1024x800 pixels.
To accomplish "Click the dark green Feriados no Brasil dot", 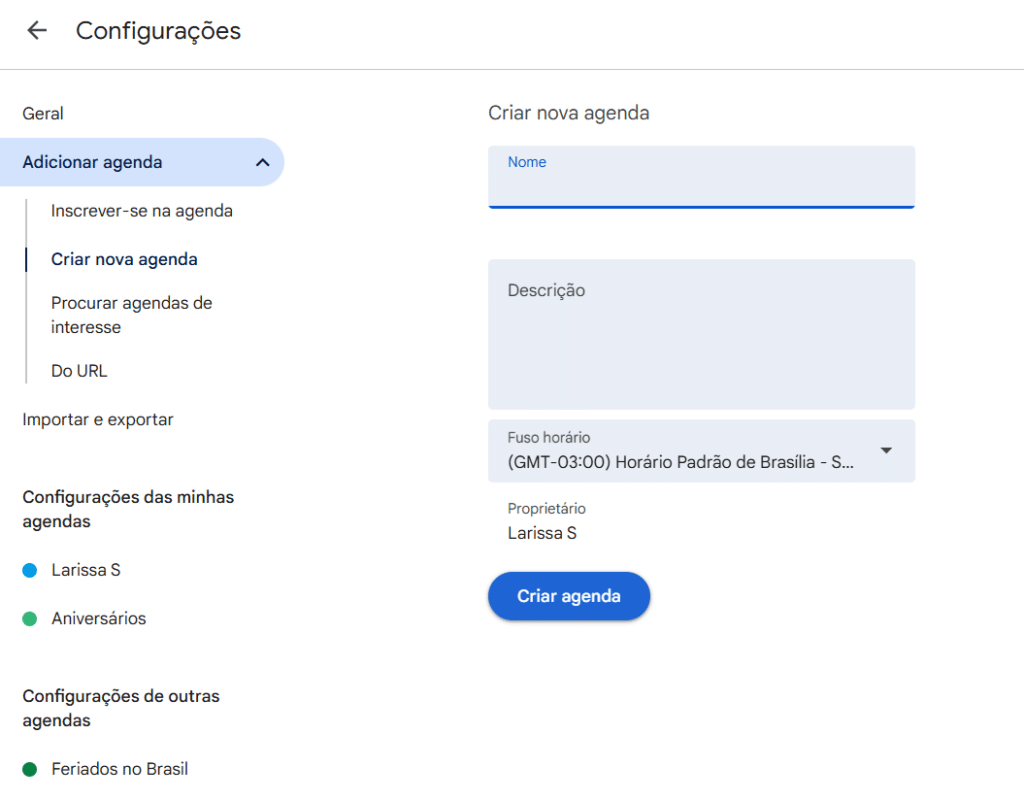I will tap(30, 769).
